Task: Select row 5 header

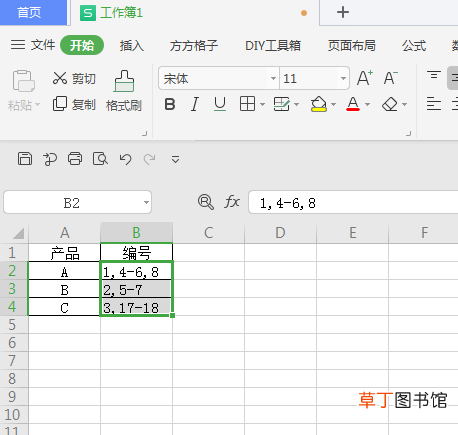Action: [x=14, y=324]
